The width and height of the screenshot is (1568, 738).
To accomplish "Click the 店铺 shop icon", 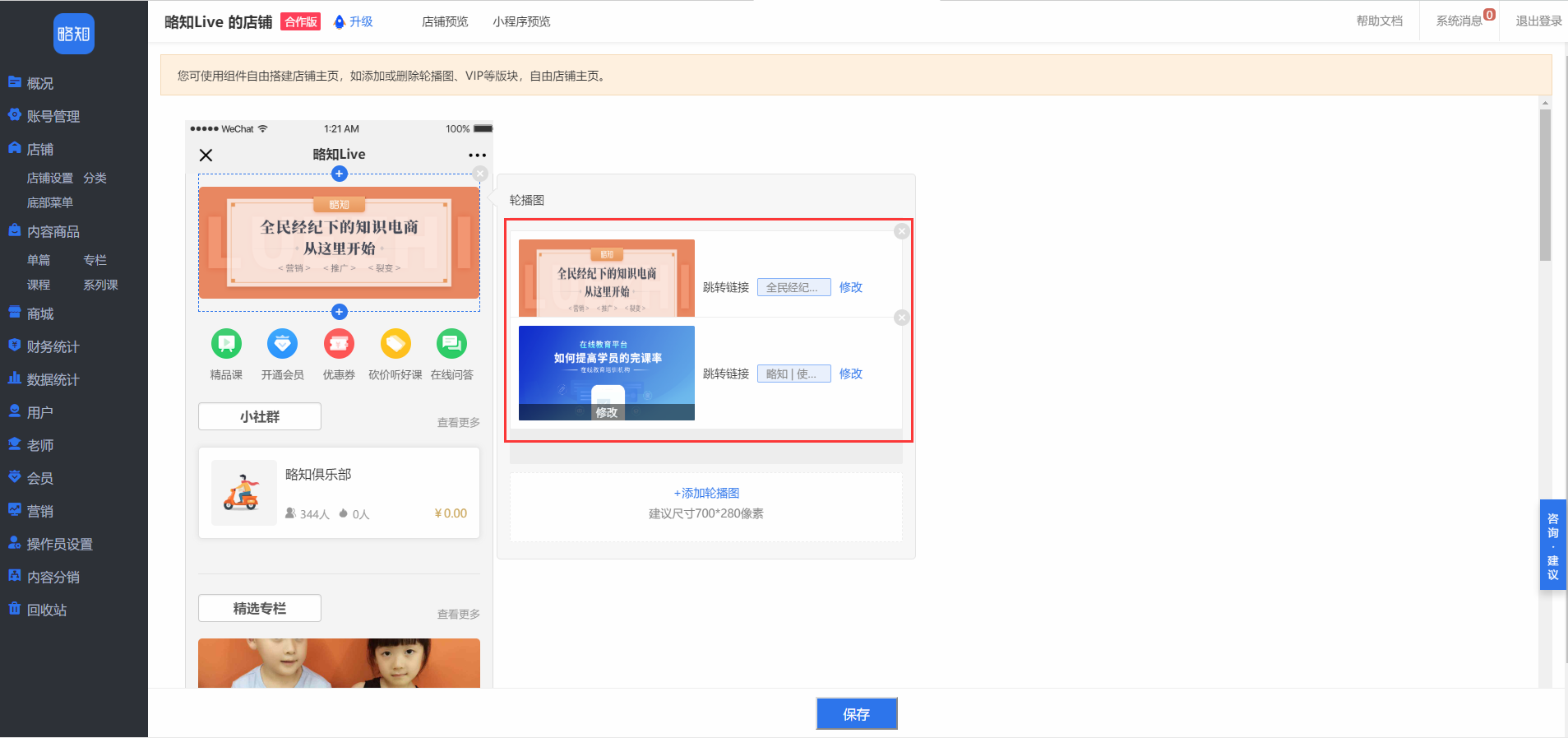I will pyautogui.click(x=14, y=148).
